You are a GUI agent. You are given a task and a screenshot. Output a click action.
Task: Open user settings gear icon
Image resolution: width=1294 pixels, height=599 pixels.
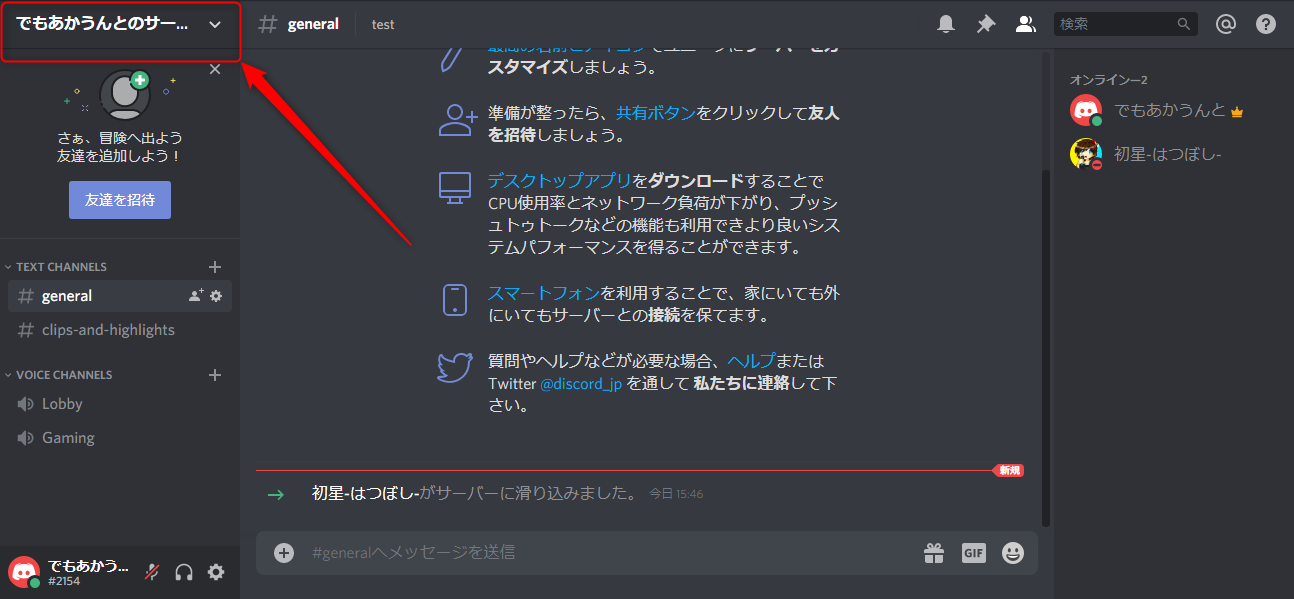(x=216, y=572)
